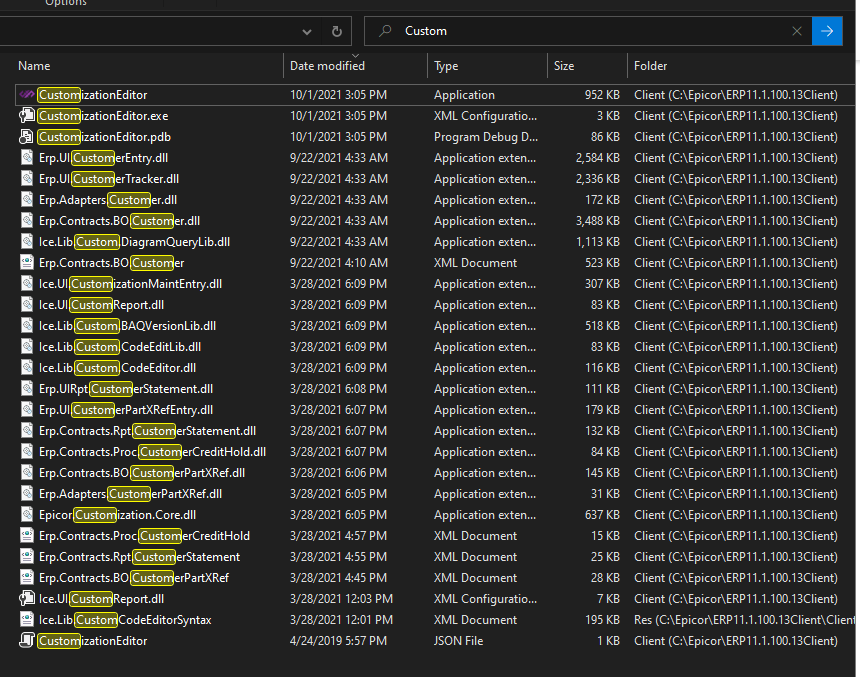Click the Ice.Lib.CustomCodeEditor.dll file icon
Viewport: 860px width, 677px height.
pyautogui.click(x=27, y=368)
